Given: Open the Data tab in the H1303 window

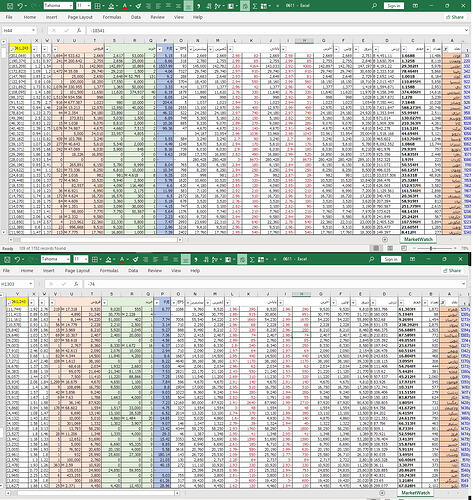Looking at the screenshot, I should 133,271.
